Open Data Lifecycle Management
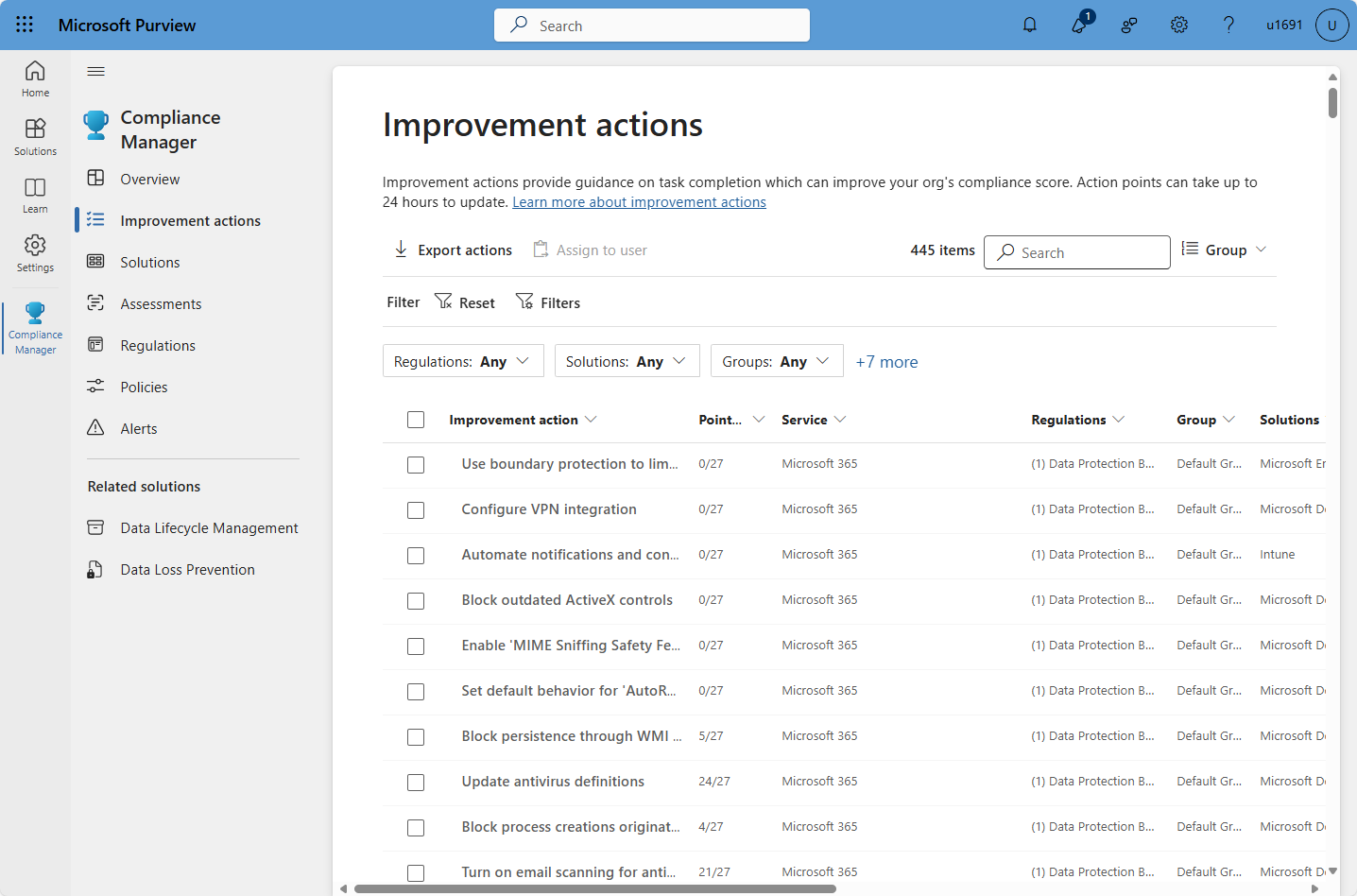Viewport: 1357px width, 896px height. tap(209, 527)
